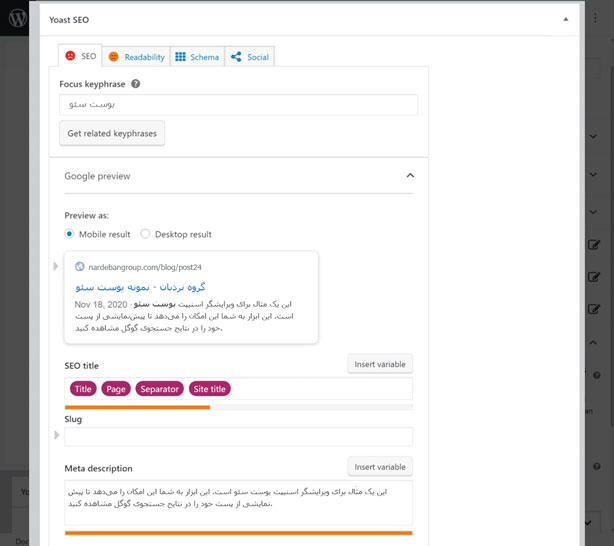Click into the Slug field
The image size is (614, 546).
click(238, 436)
